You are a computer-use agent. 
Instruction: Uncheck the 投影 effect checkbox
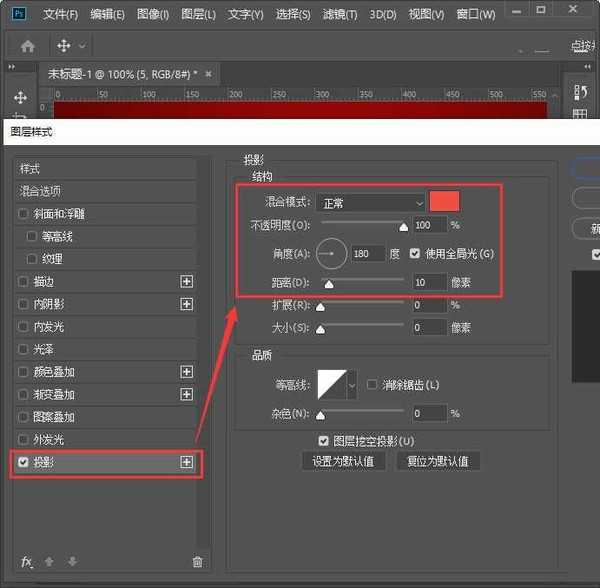click(24, 462)
